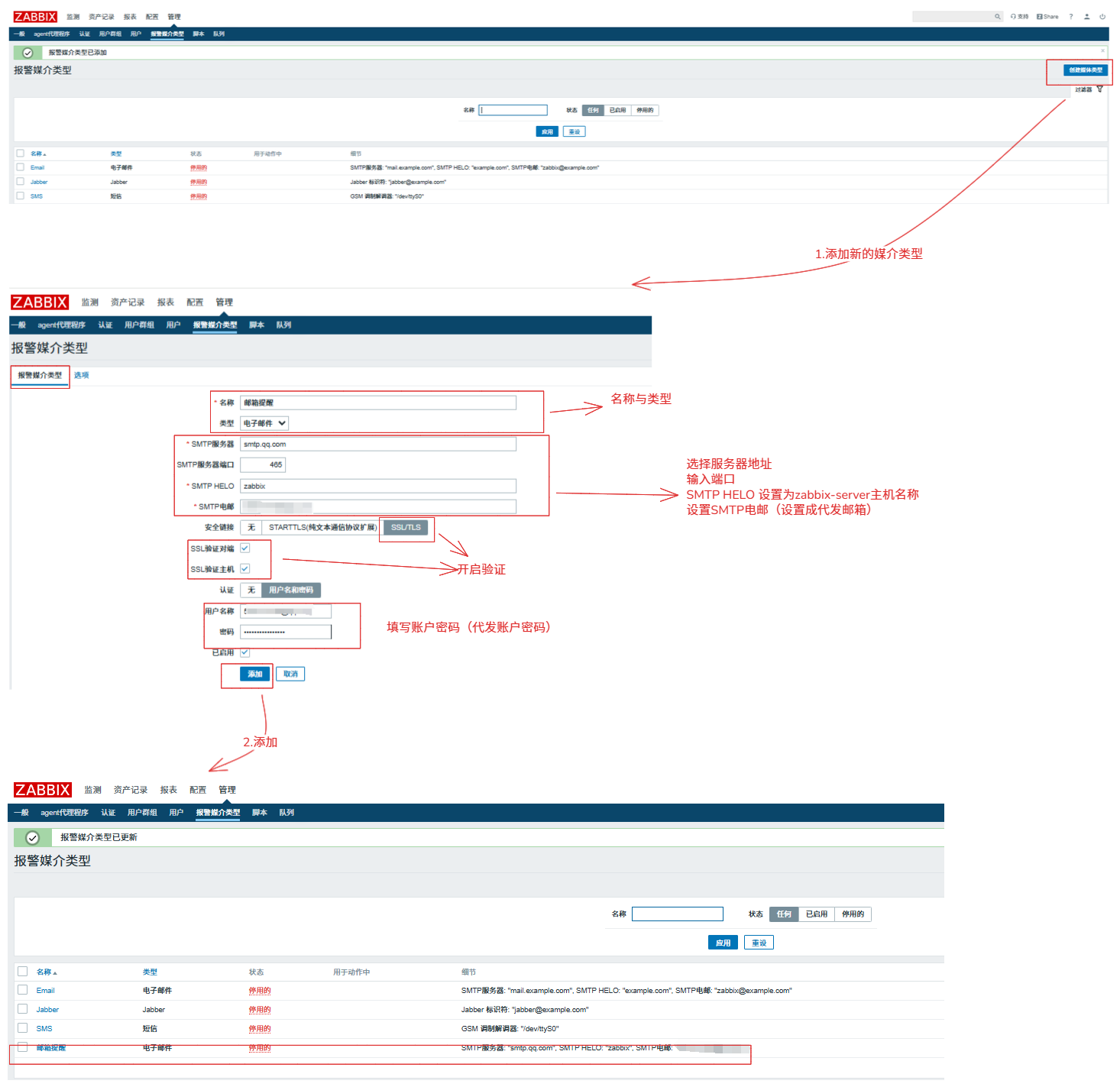Screen dimensions: 1120x1087
Task: Open the 配置 menu above the media type form
Action: coord(195,302)
